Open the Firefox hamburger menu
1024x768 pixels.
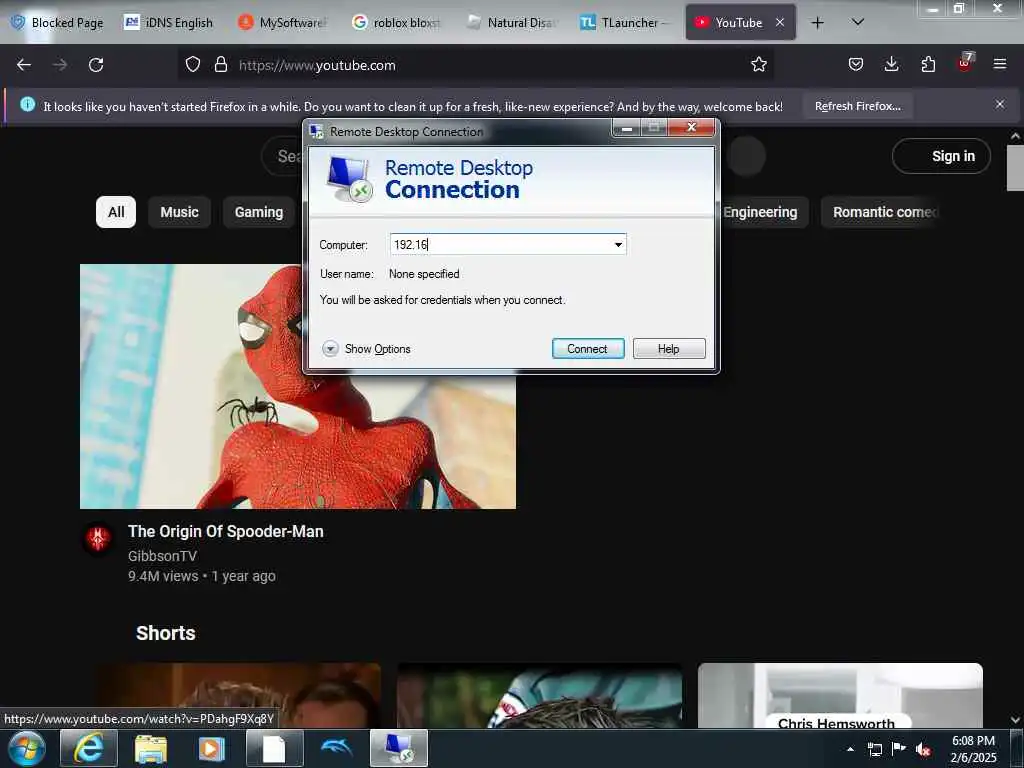pyautogui.click(x=999, y=65)
